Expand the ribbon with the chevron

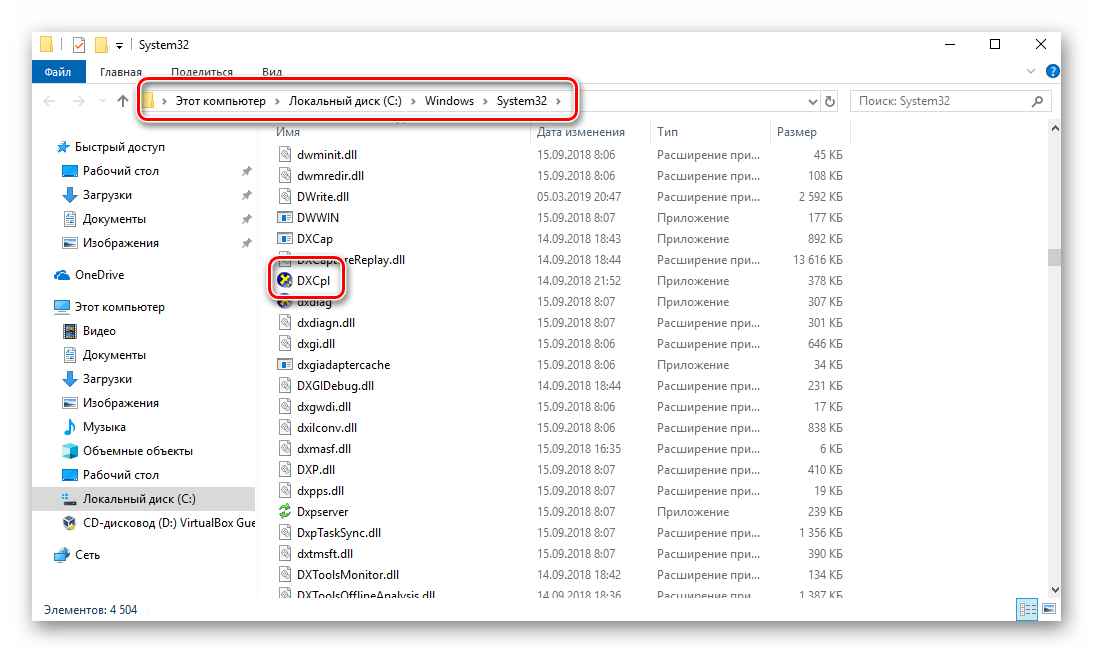(1032, 72)
